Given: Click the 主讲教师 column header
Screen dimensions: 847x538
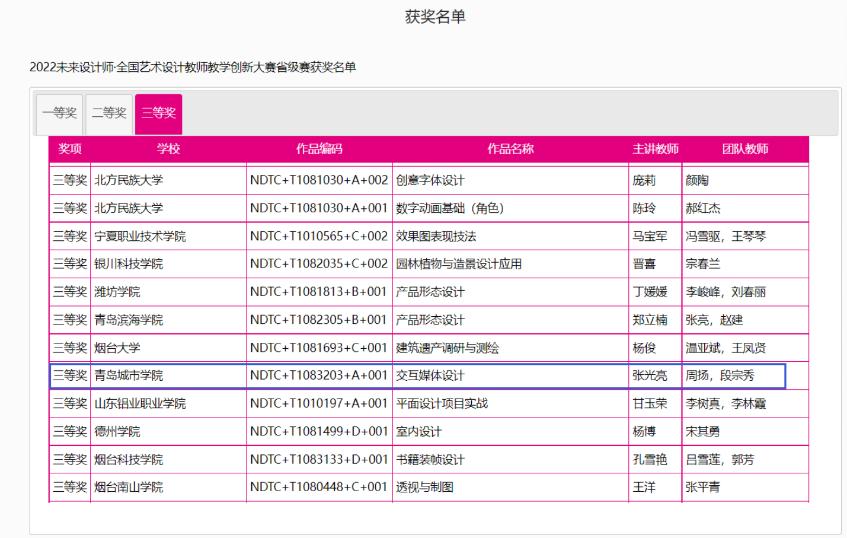Looking at the screenshot, I should (x=655, y=149).
